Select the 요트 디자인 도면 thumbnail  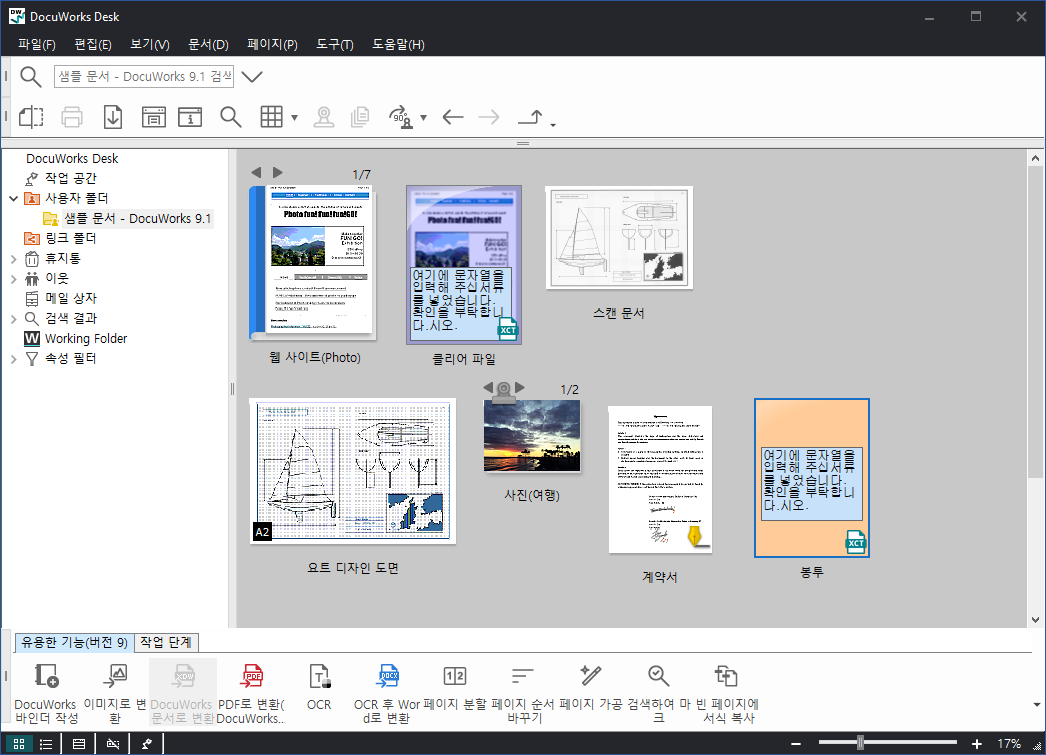click(x=352, y=471)
